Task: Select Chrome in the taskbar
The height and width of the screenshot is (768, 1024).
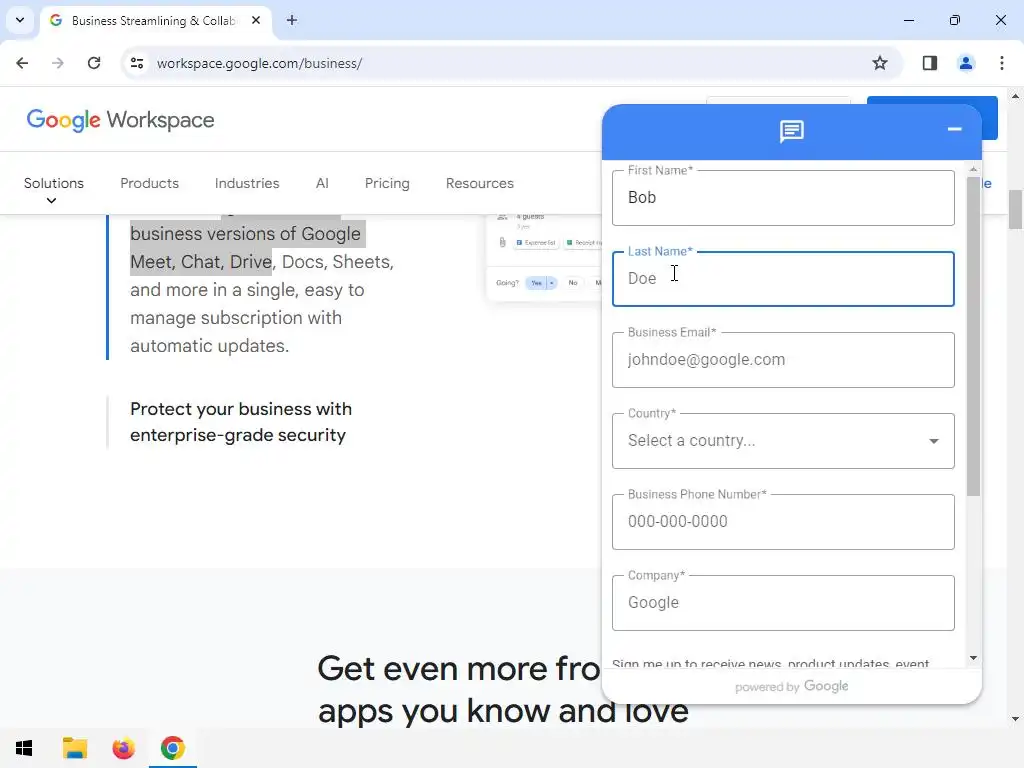Action: [172, 748]
